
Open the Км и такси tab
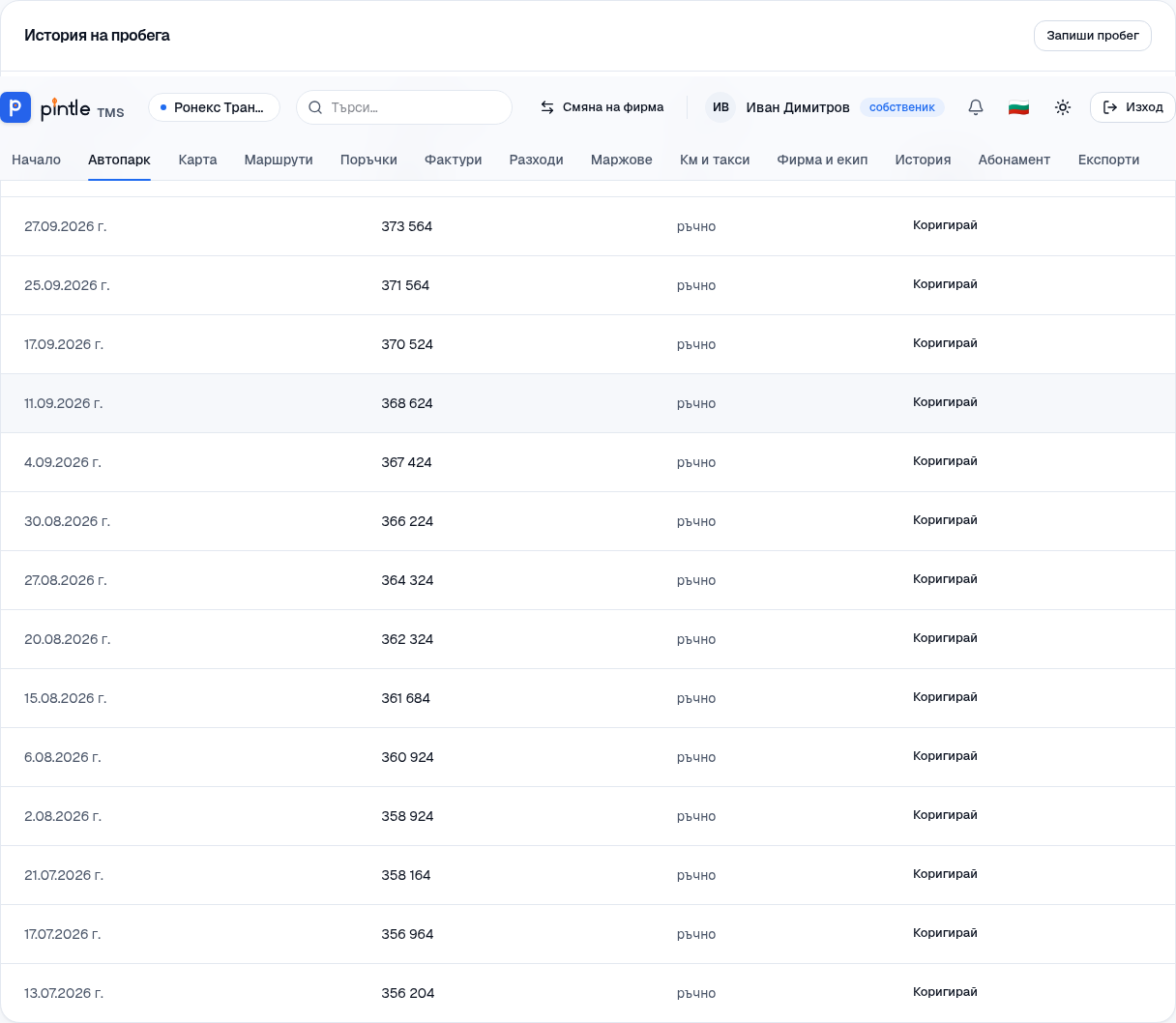coord(715,160)
